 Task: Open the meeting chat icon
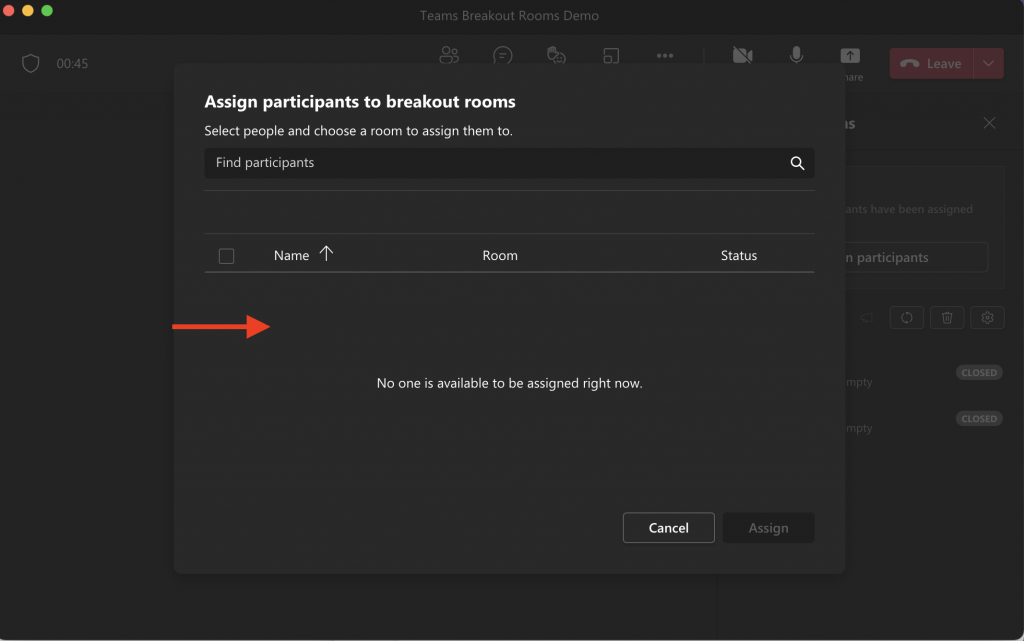(x=503, y=56)
